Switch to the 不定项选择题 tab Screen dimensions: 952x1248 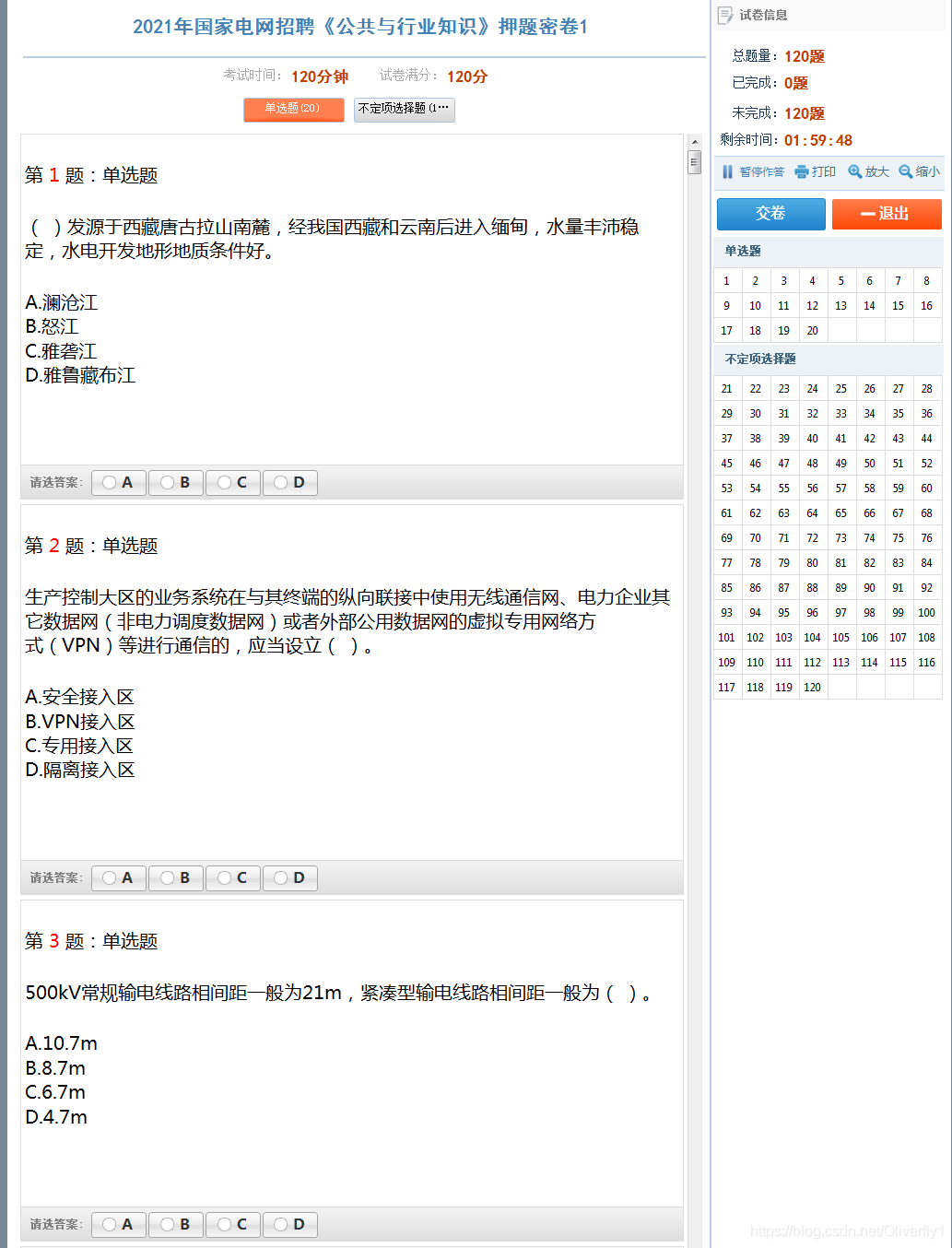(x=405, y=109)
